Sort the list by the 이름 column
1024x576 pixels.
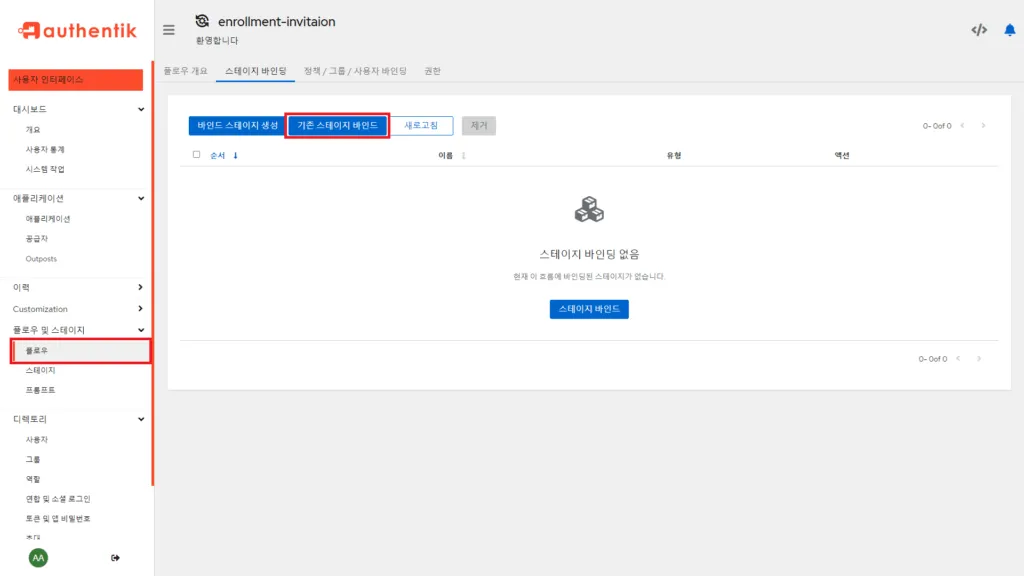(447, 155)
